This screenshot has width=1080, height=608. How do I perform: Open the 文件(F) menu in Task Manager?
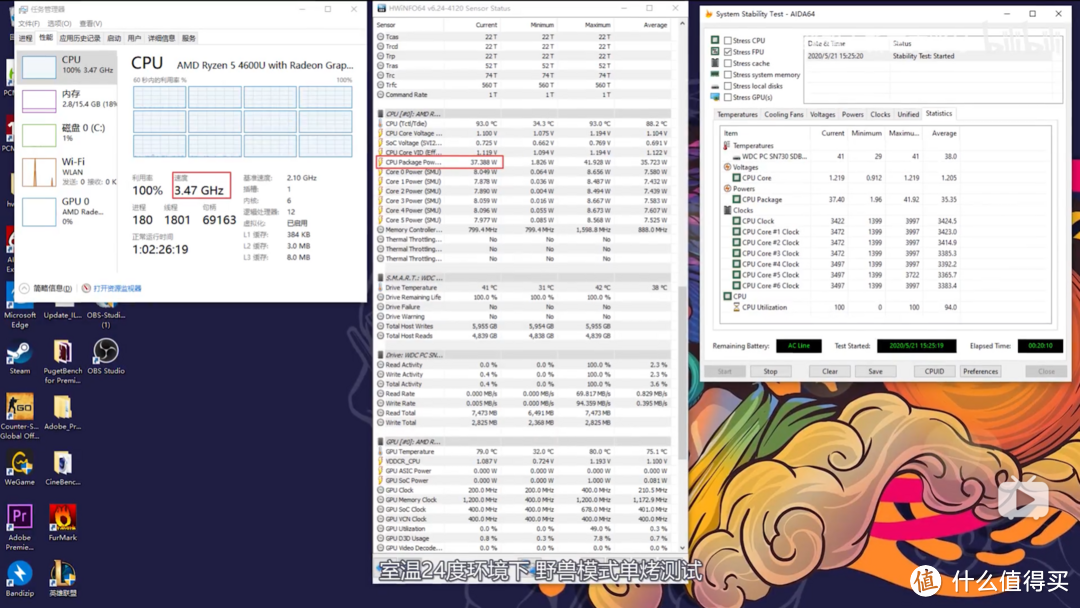pos(29,23)
